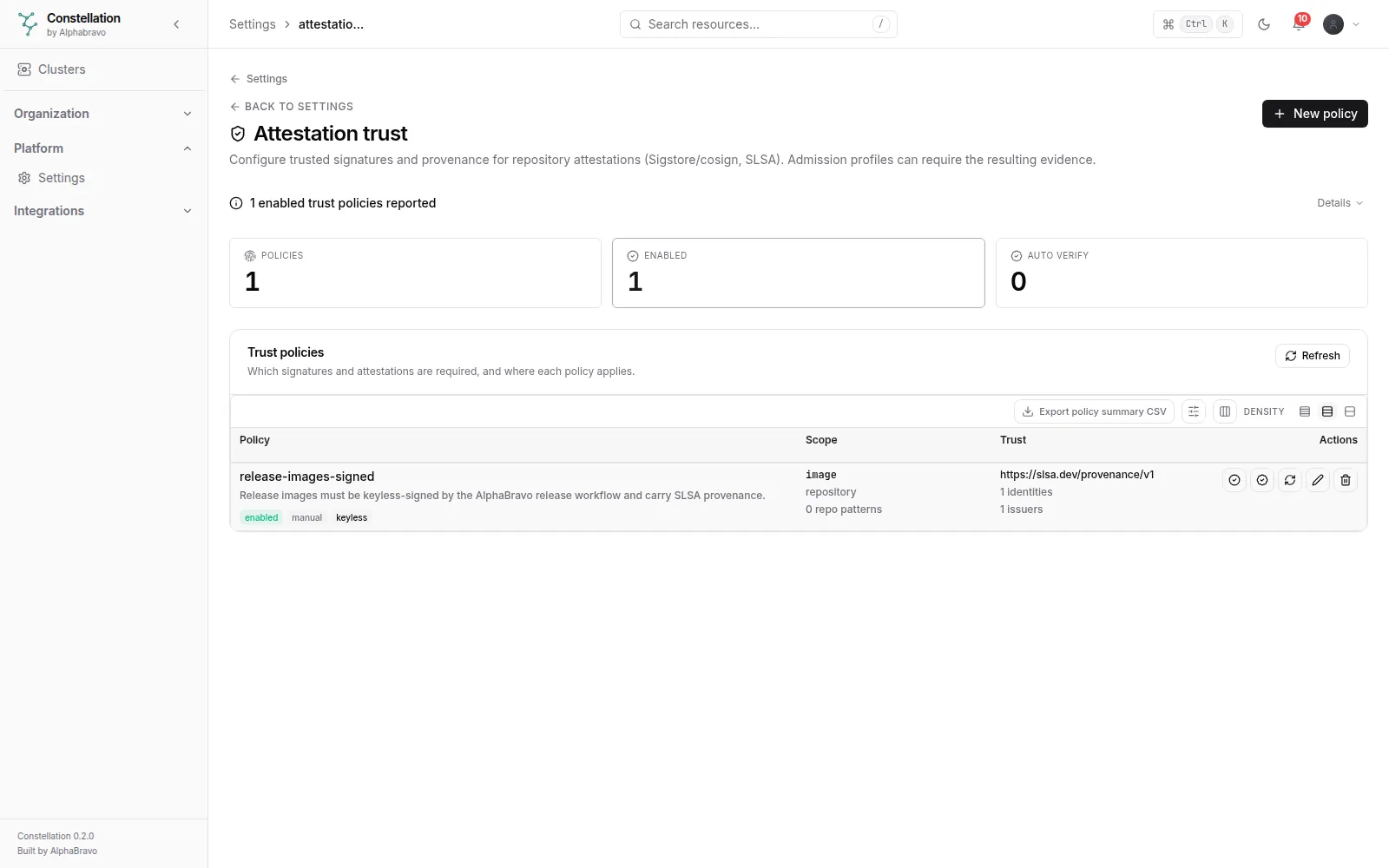The width and height of the screenshot is (1389, 868).
Task: Set compact density view
Action: tap(1305, 411)
